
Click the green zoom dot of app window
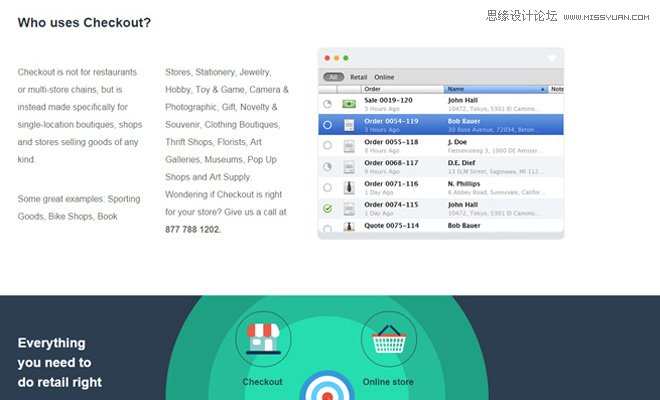point(346,58)
